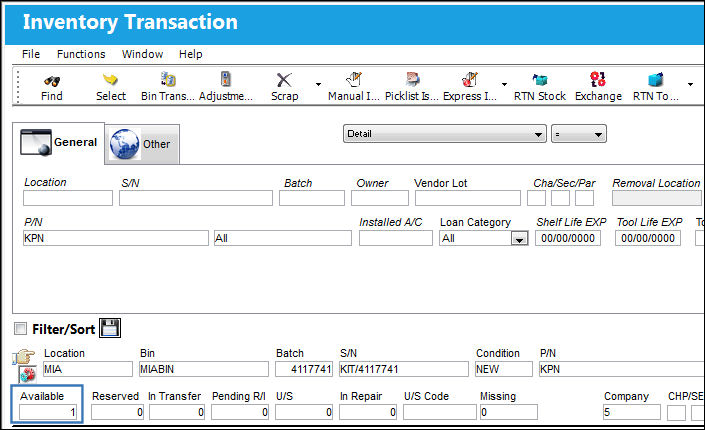Open the Manual Issue toolbar icon
Image resolution: width=705 pixels, height=430 pixels.
[354, 80]
